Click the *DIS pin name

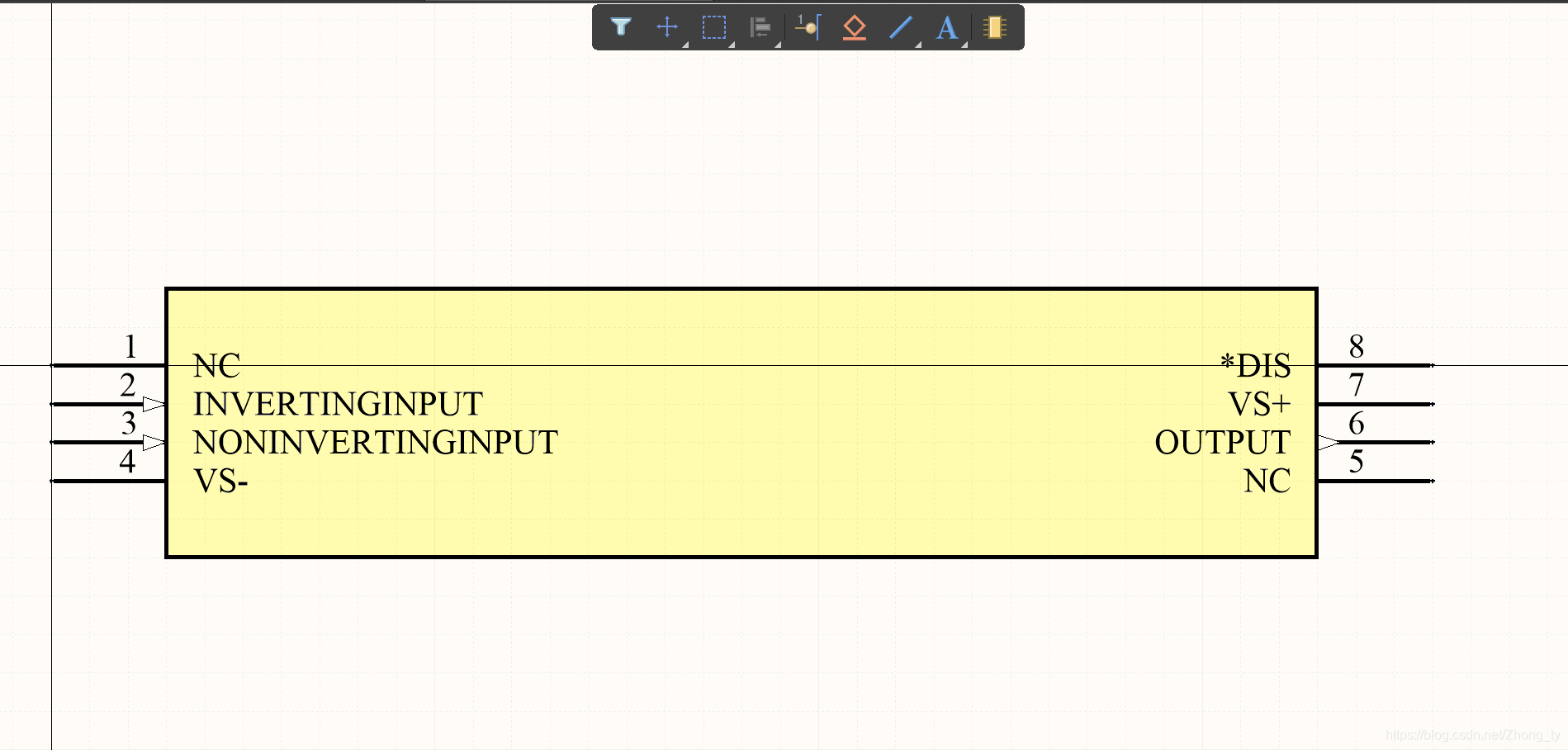[x=1255, y=365]
